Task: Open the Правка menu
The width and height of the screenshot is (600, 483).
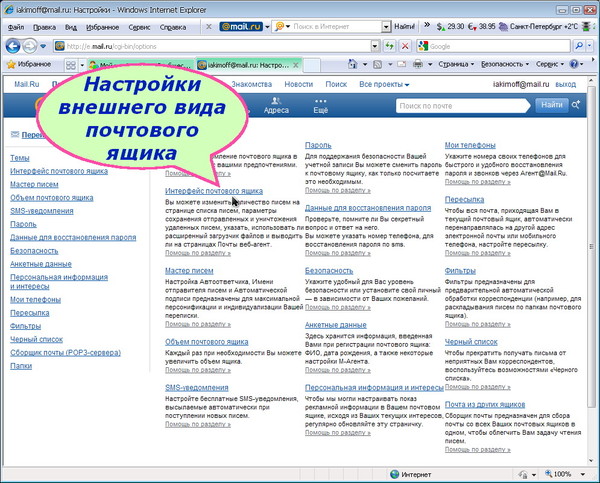Action: [x=44, y=27]
